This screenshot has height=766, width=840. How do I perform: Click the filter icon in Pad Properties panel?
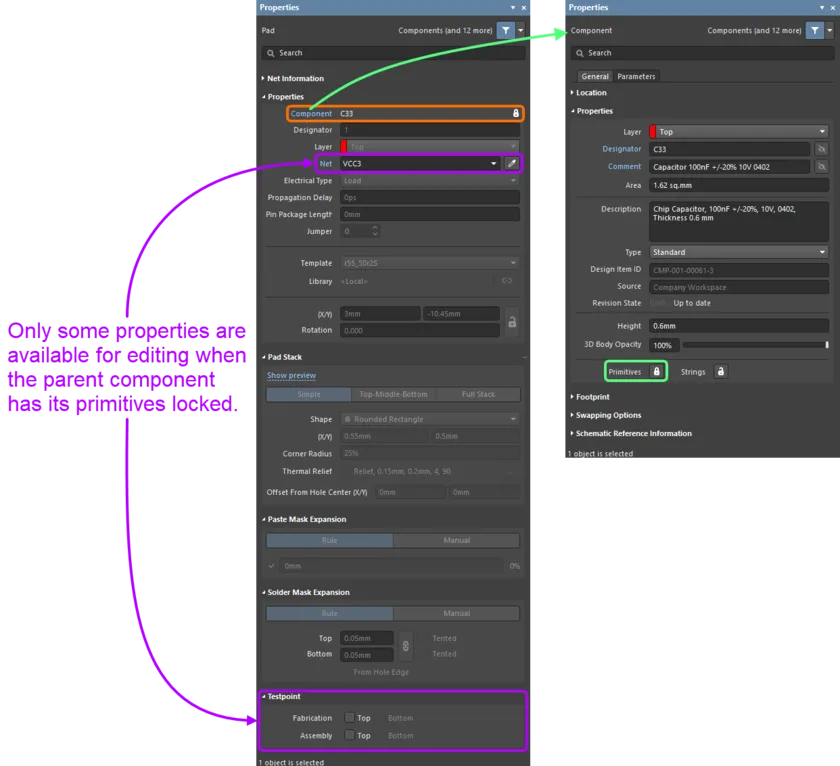[505, 31]
